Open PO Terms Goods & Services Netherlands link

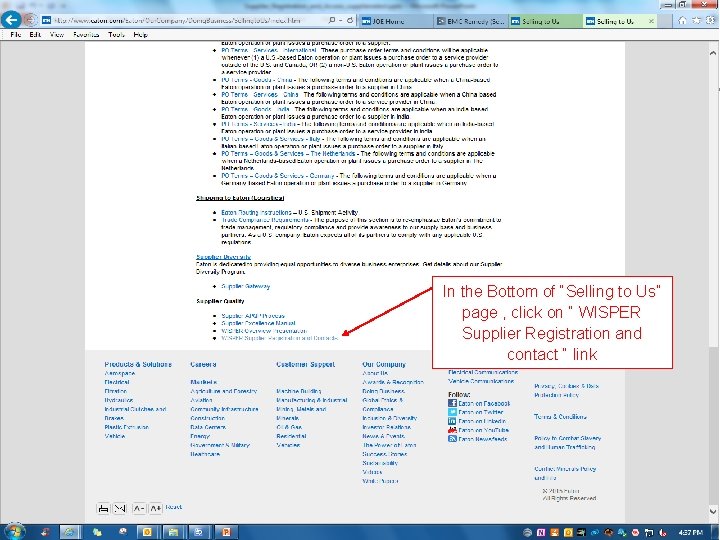click(288, 154)
